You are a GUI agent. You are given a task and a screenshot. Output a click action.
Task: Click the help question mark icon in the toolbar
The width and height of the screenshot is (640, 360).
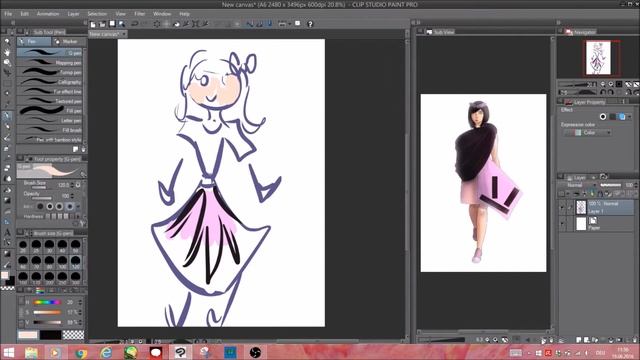310,24
